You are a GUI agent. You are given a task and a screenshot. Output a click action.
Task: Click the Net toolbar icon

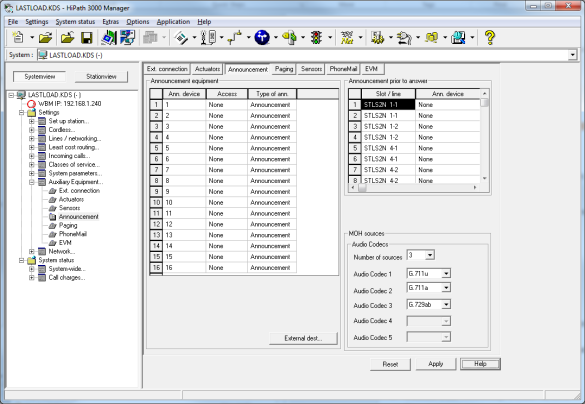(x=347, y=38)
